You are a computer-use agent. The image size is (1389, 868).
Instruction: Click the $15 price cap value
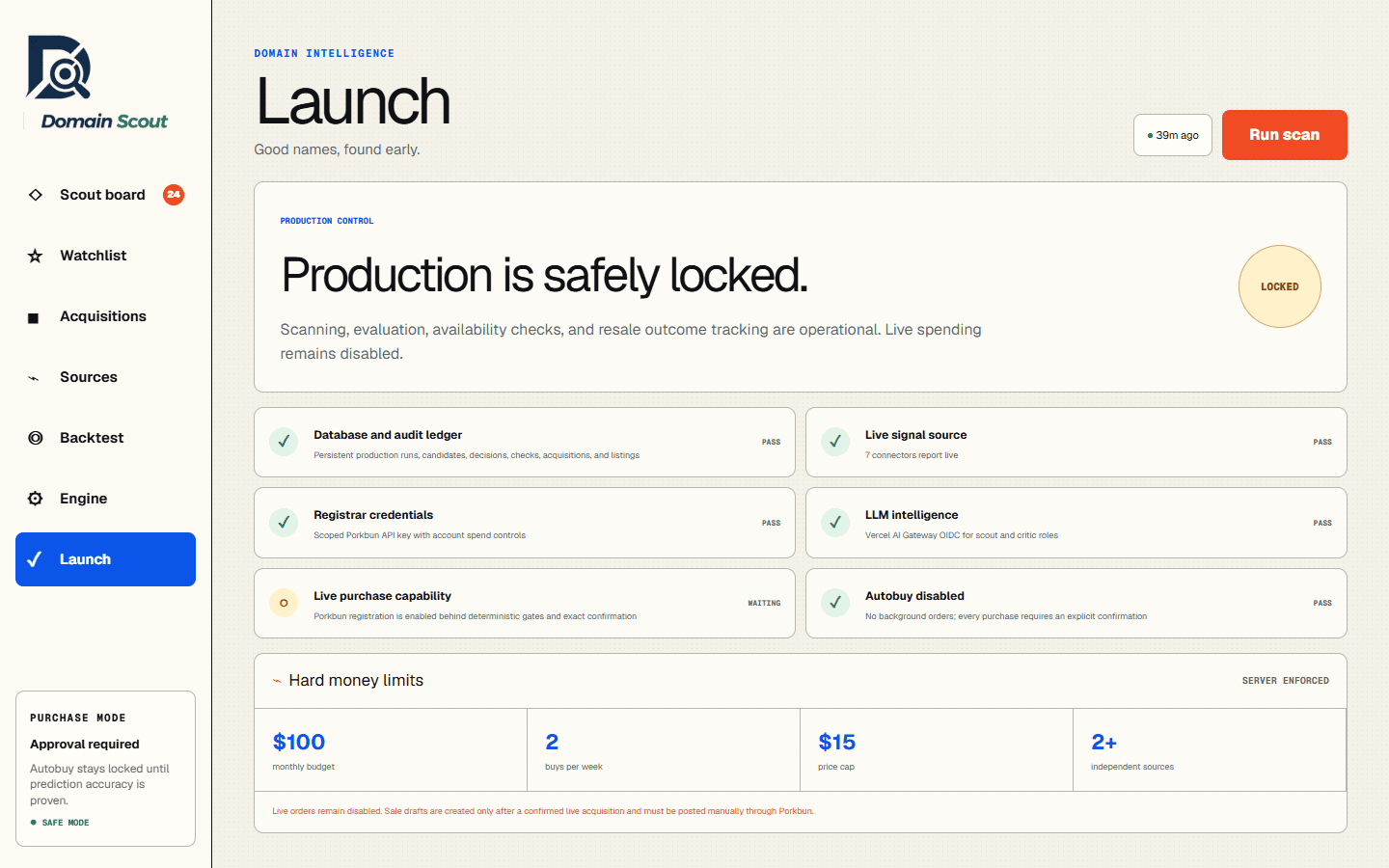[x=837, y=742]
